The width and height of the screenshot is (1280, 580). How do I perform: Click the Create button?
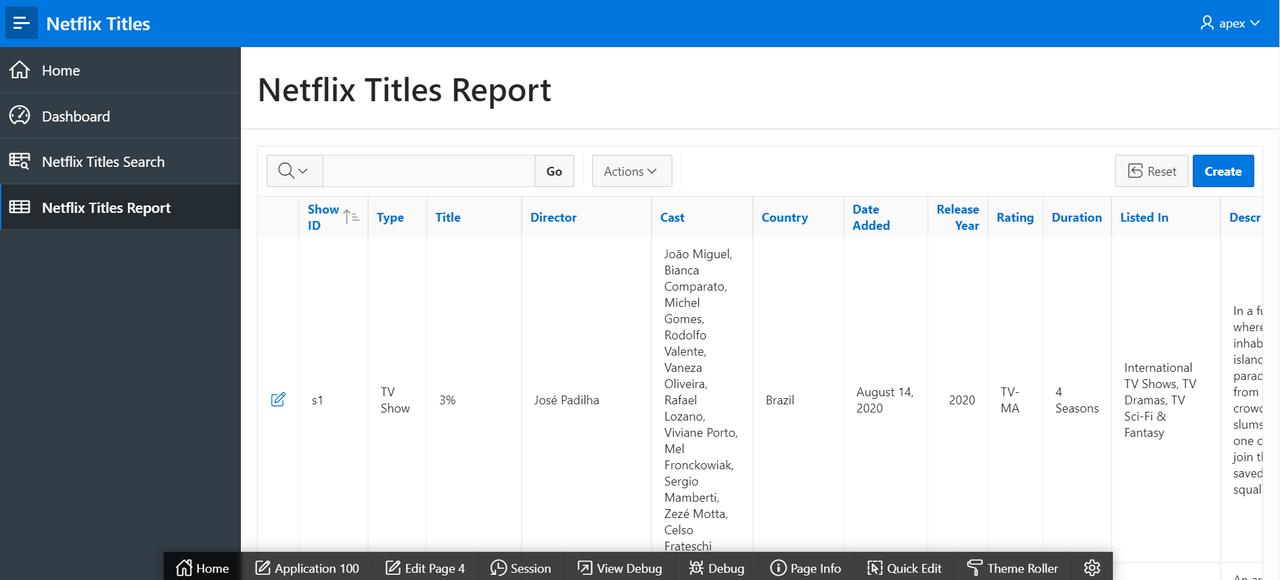coord(1223,171)
